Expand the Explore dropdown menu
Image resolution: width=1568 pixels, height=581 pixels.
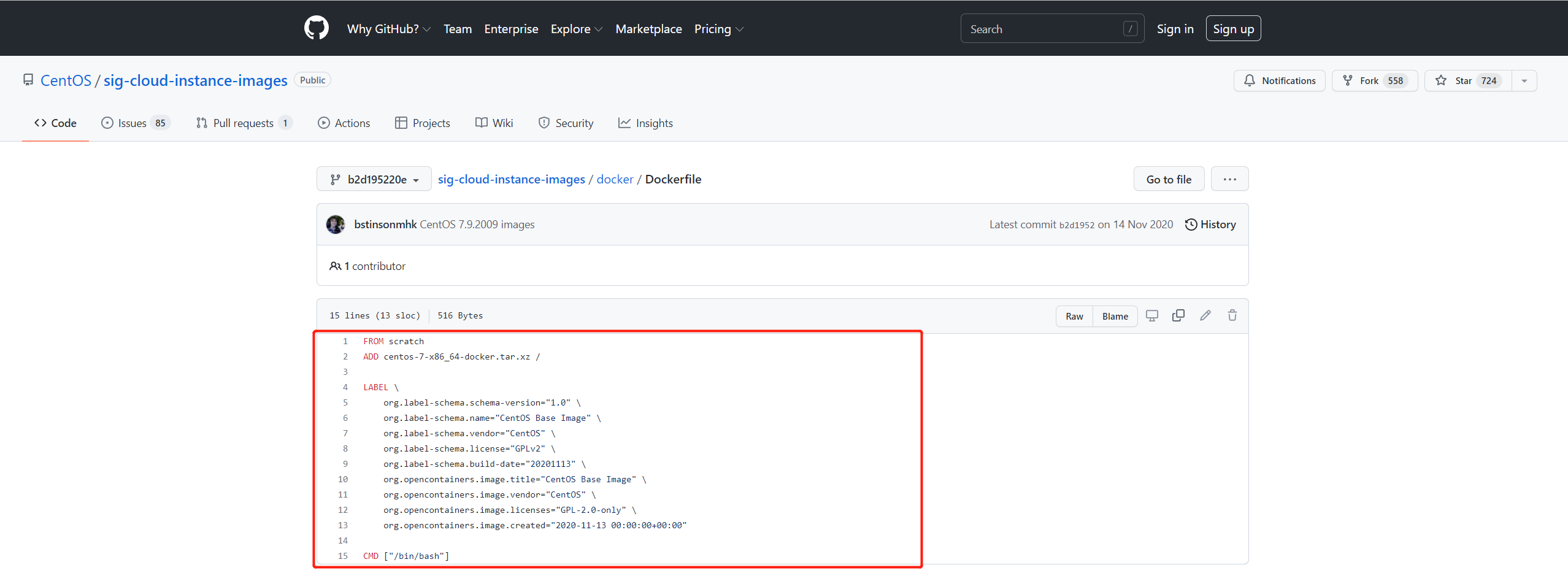point(576,29)
